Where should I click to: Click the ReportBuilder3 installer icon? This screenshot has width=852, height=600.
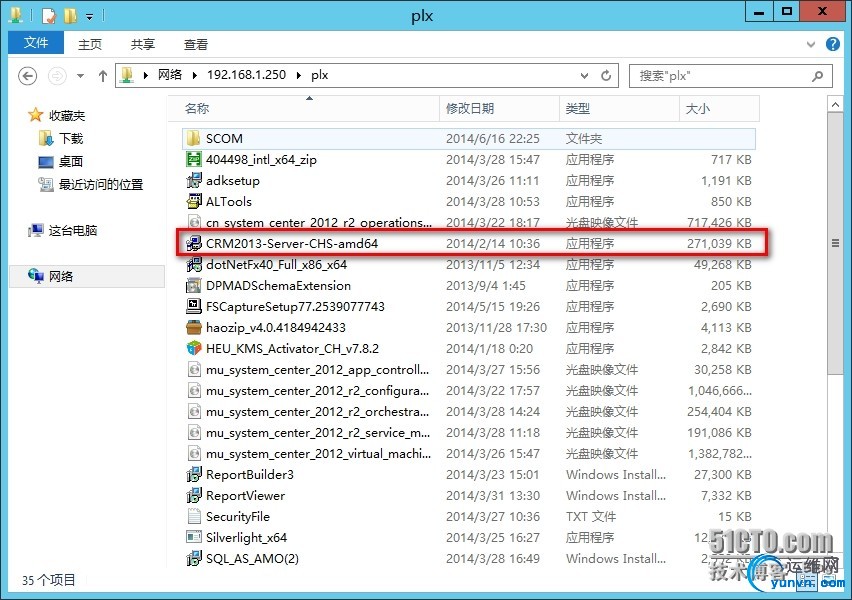(193, 474)
